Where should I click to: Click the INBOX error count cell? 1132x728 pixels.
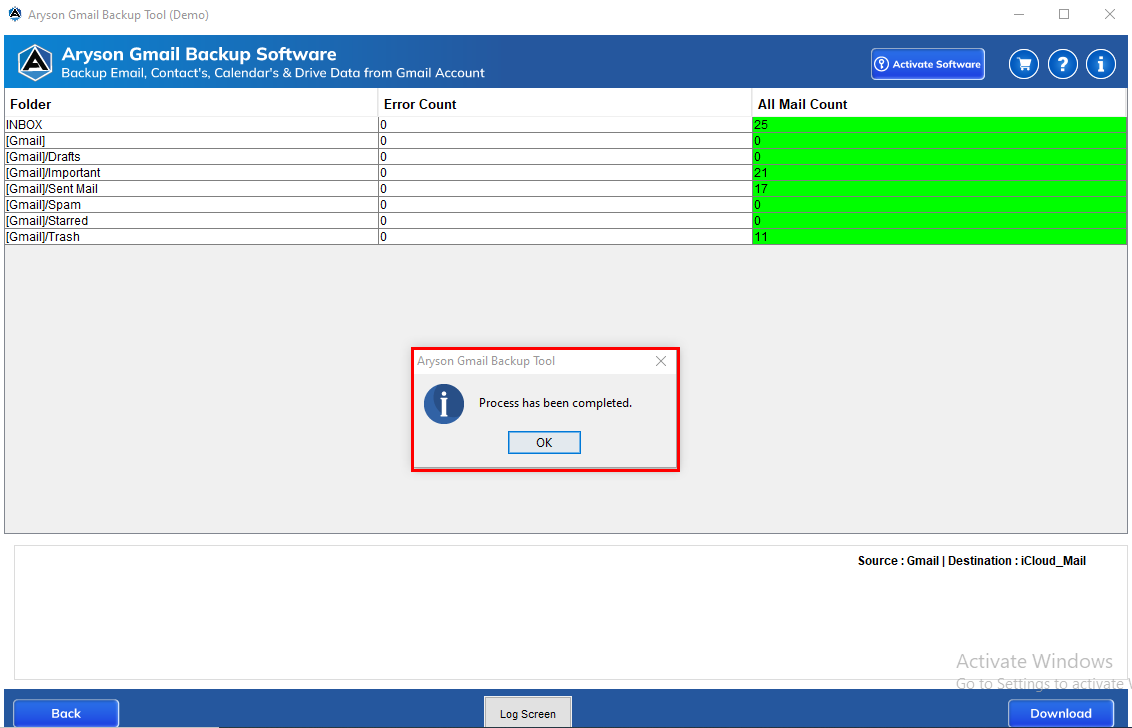click(x=565, y=125)
